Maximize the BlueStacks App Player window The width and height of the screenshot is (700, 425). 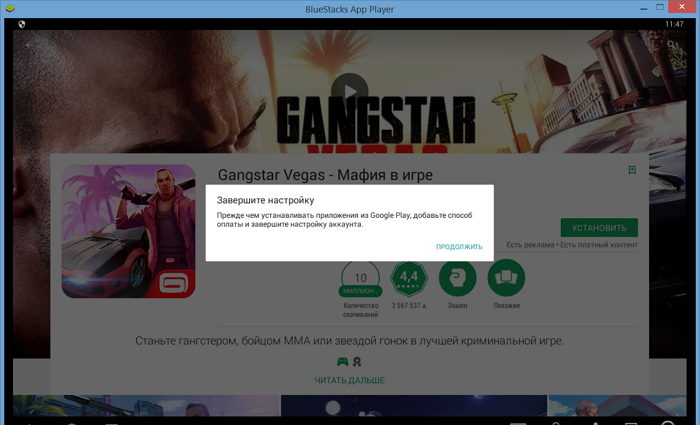coord(660,7)
